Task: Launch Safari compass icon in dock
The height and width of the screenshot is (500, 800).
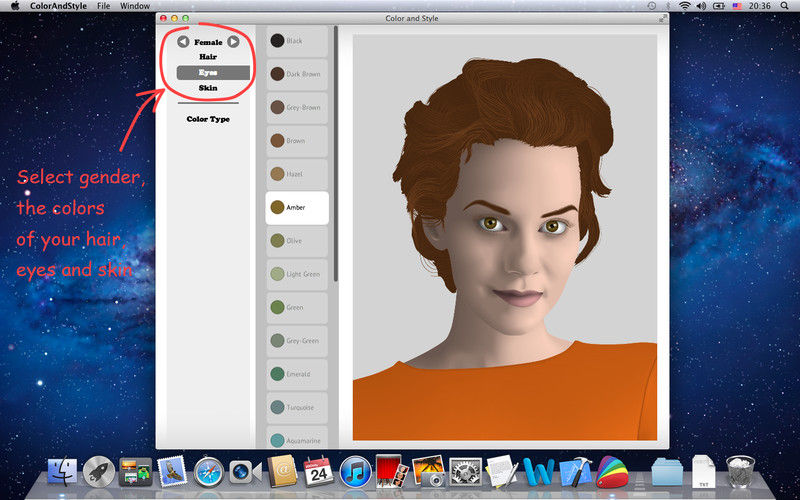Action: click(x=208, y=472)
